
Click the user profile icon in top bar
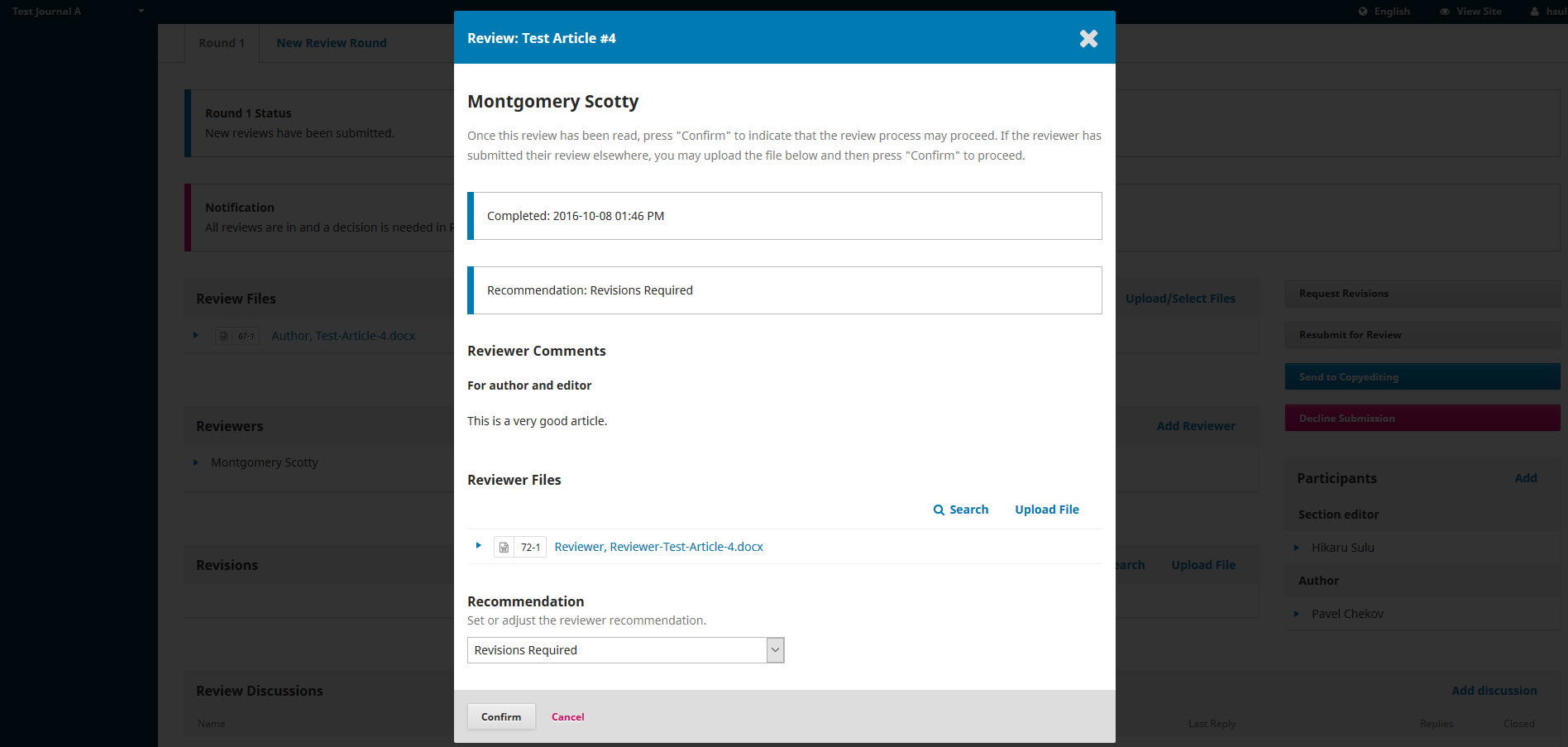pos(1535,12)
